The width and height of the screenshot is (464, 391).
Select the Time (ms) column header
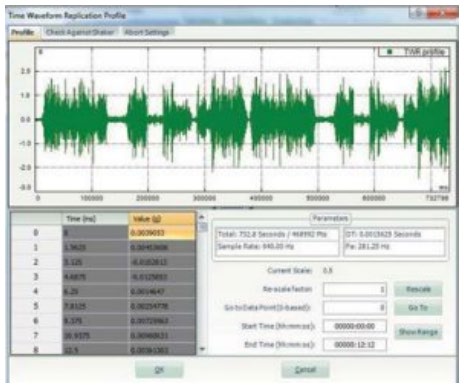pyautogui.click(x=95, y=219)
